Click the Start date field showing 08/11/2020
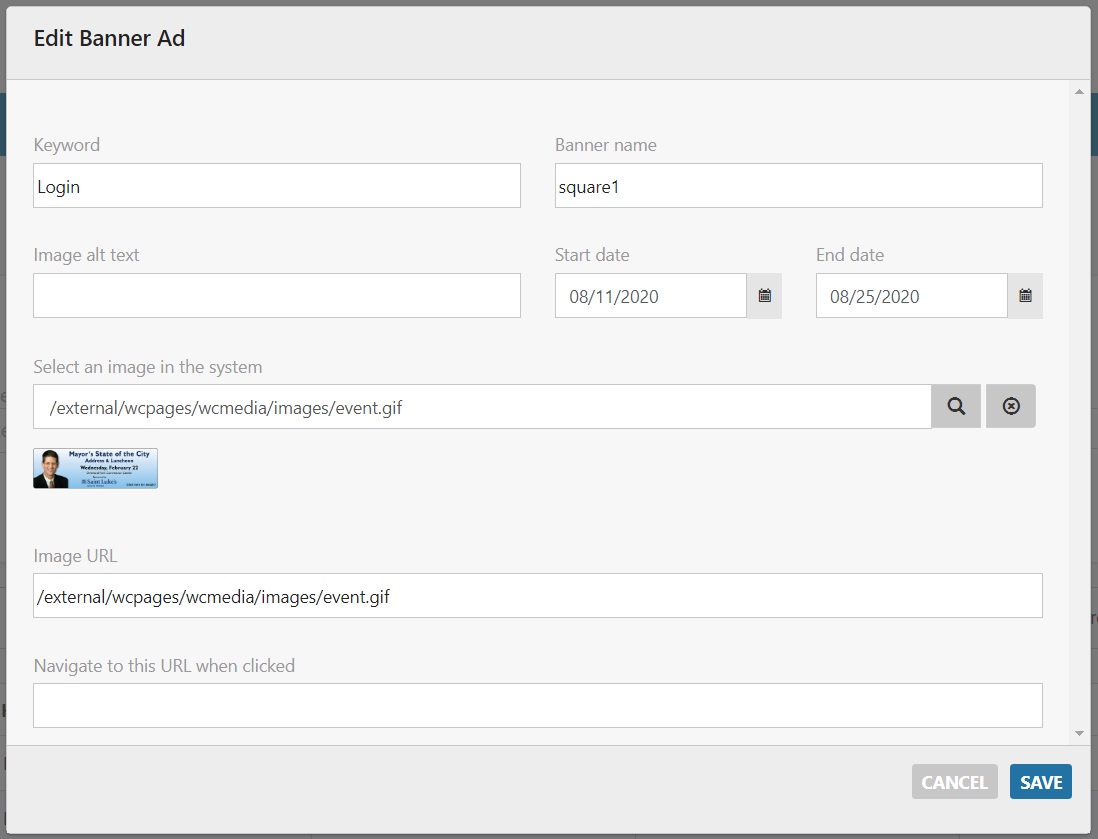Viewport: 1098px width, 839px height. point(651,296)
